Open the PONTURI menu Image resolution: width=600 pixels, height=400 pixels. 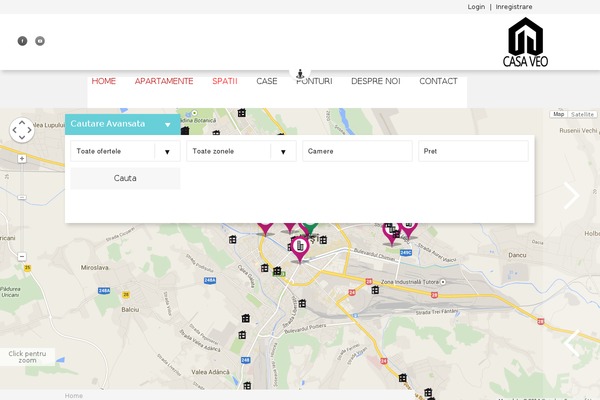(314, 81)
